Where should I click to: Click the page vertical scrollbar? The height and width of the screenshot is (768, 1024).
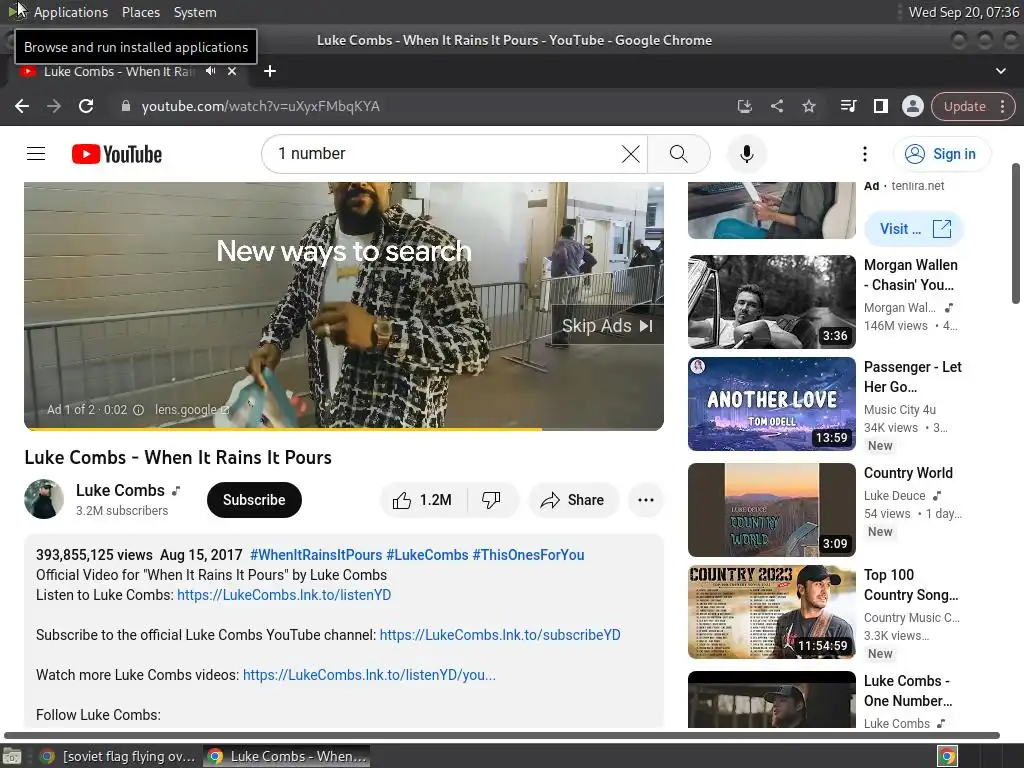click(x=1016, y=234)
